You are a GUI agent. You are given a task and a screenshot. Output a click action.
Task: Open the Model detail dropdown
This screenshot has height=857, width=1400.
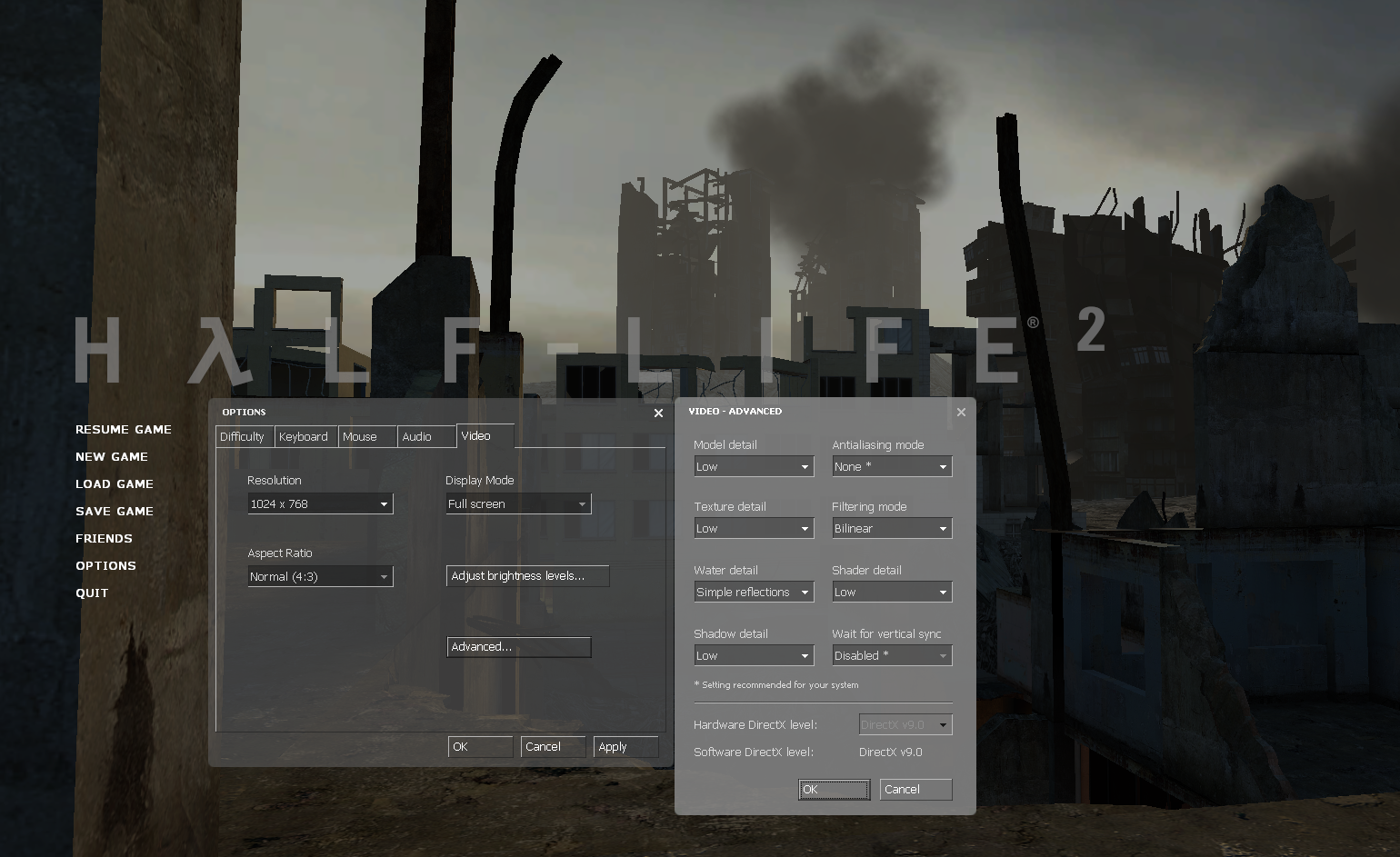point(754,466)
